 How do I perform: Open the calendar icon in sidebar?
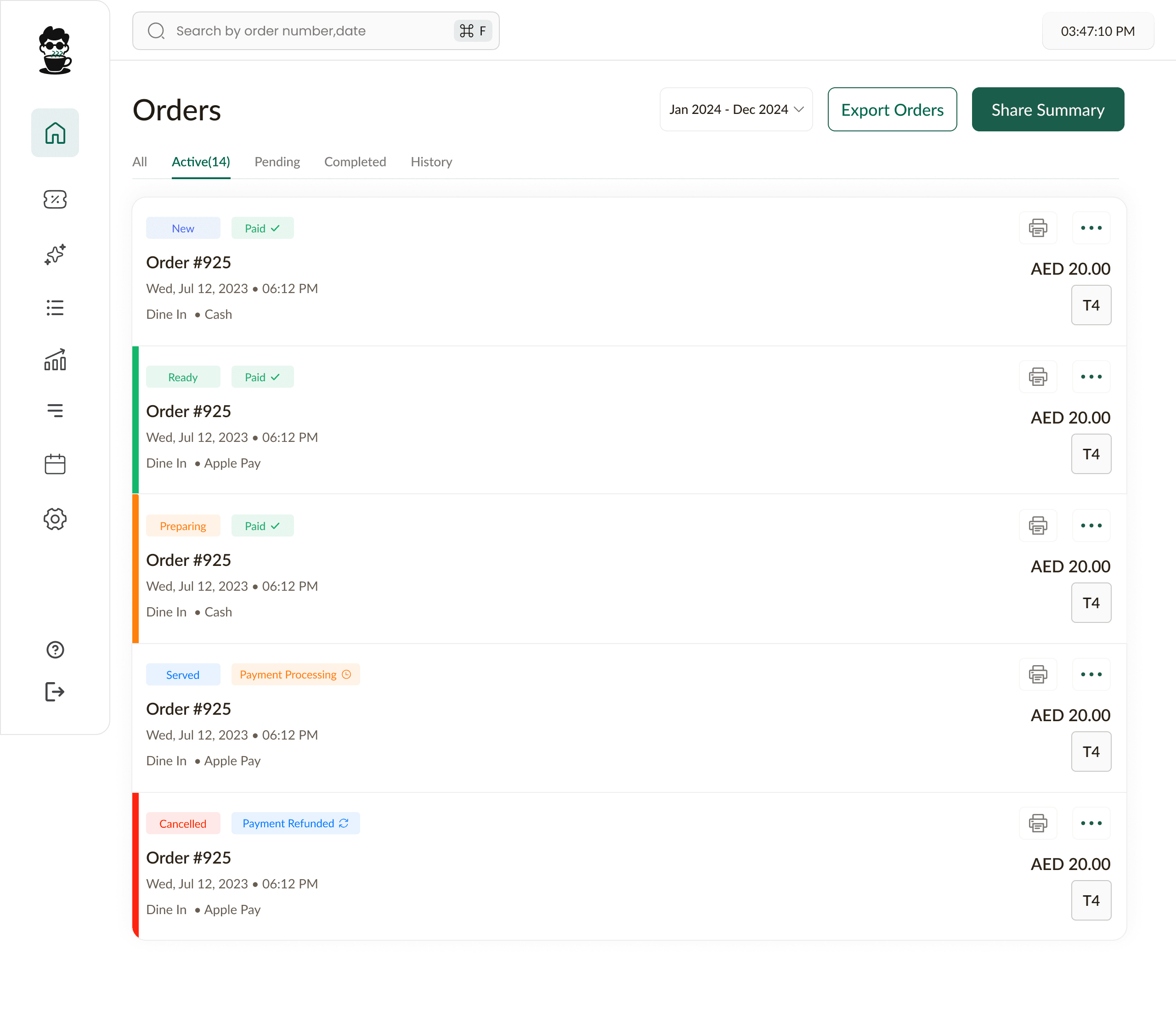[55, 463]
